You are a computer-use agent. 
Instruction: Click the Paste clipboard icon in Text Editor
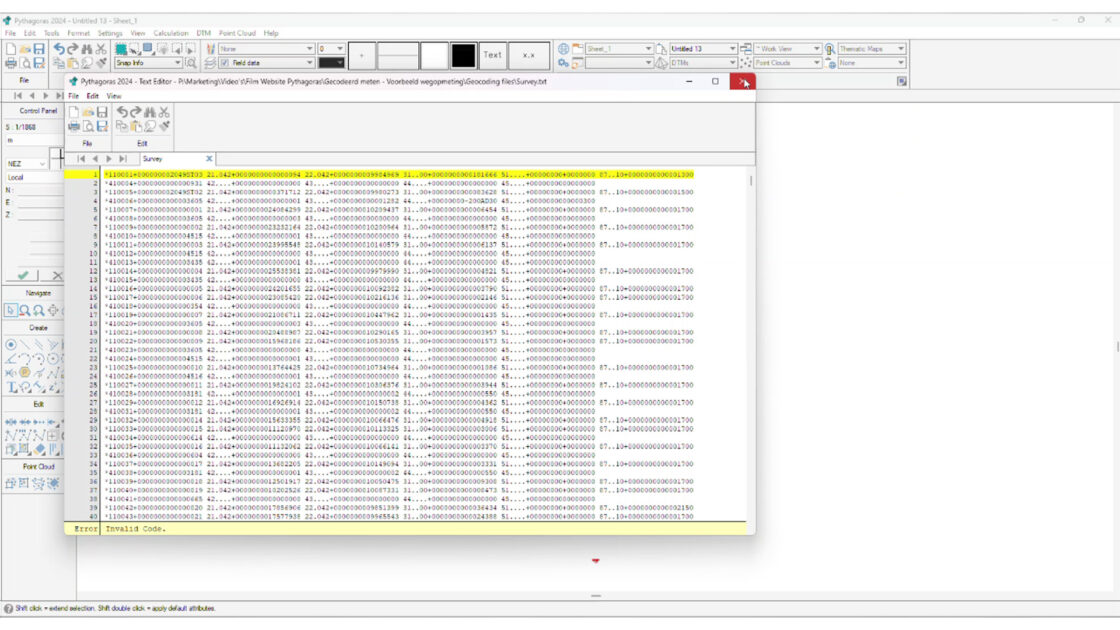[136, 126]
